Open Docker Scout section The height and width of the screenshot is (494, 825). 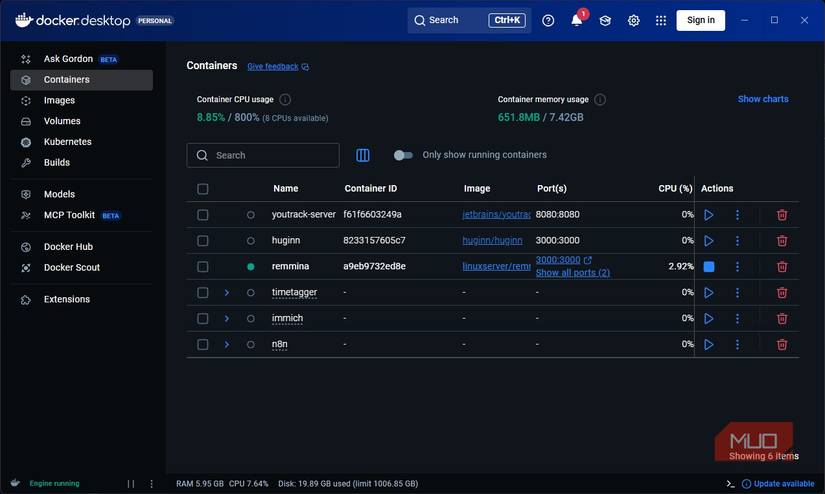coord(82,268)
